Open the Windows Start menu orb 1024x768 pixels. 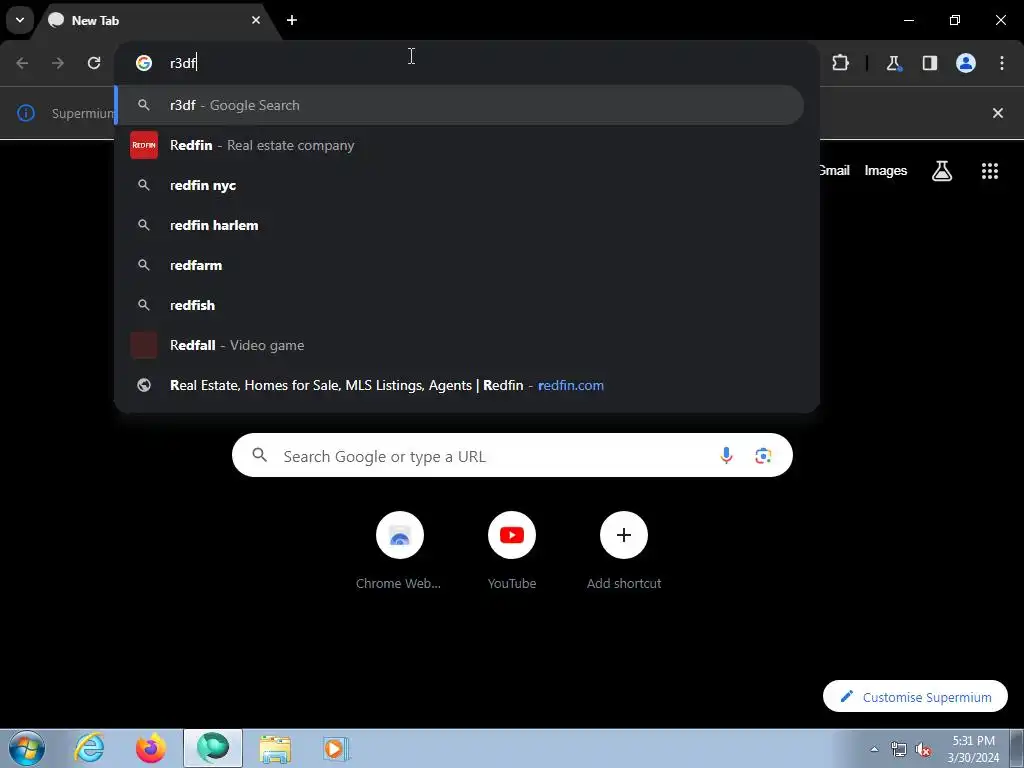tap(26, 748)
